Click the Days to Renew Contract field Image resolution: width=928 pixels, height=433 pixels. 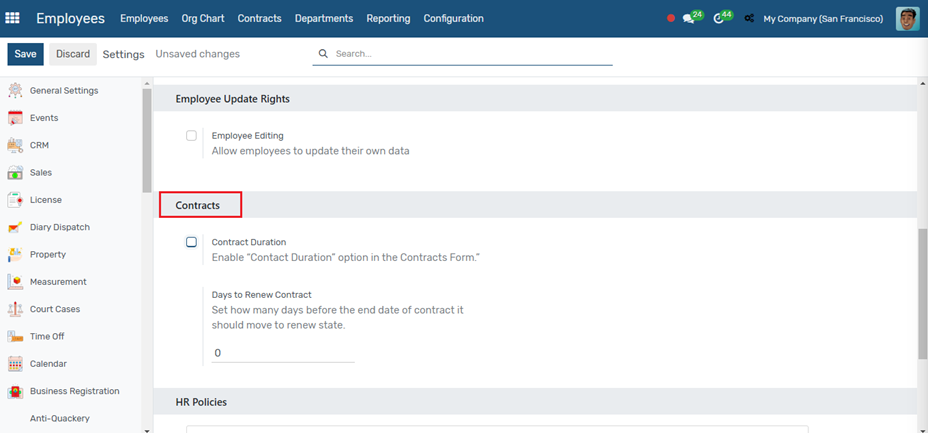283,353
